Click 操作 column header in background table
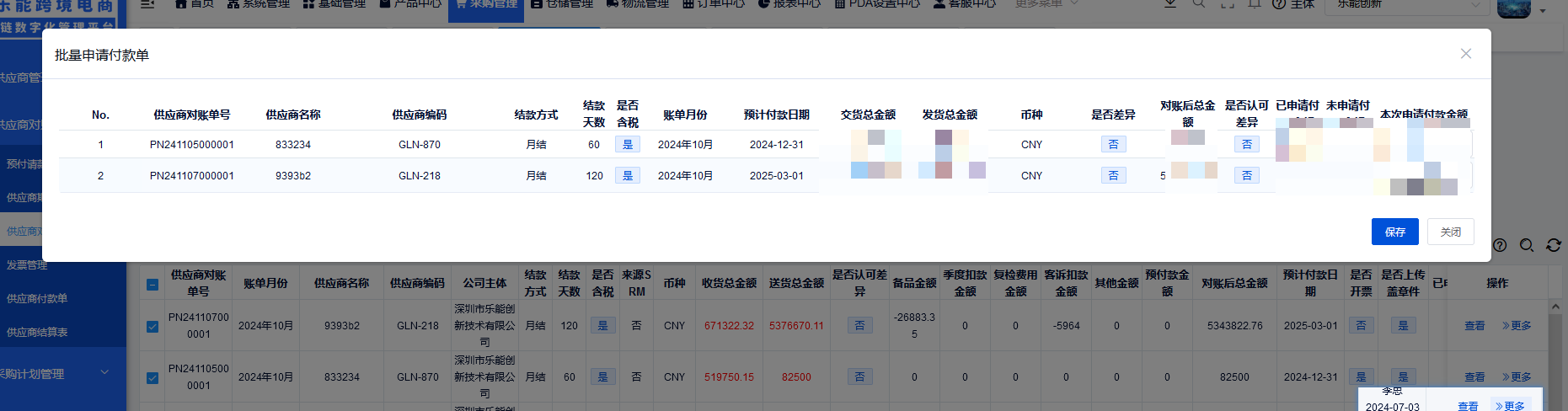Viewport: 1568px width, 411px height. point(1497,283)
